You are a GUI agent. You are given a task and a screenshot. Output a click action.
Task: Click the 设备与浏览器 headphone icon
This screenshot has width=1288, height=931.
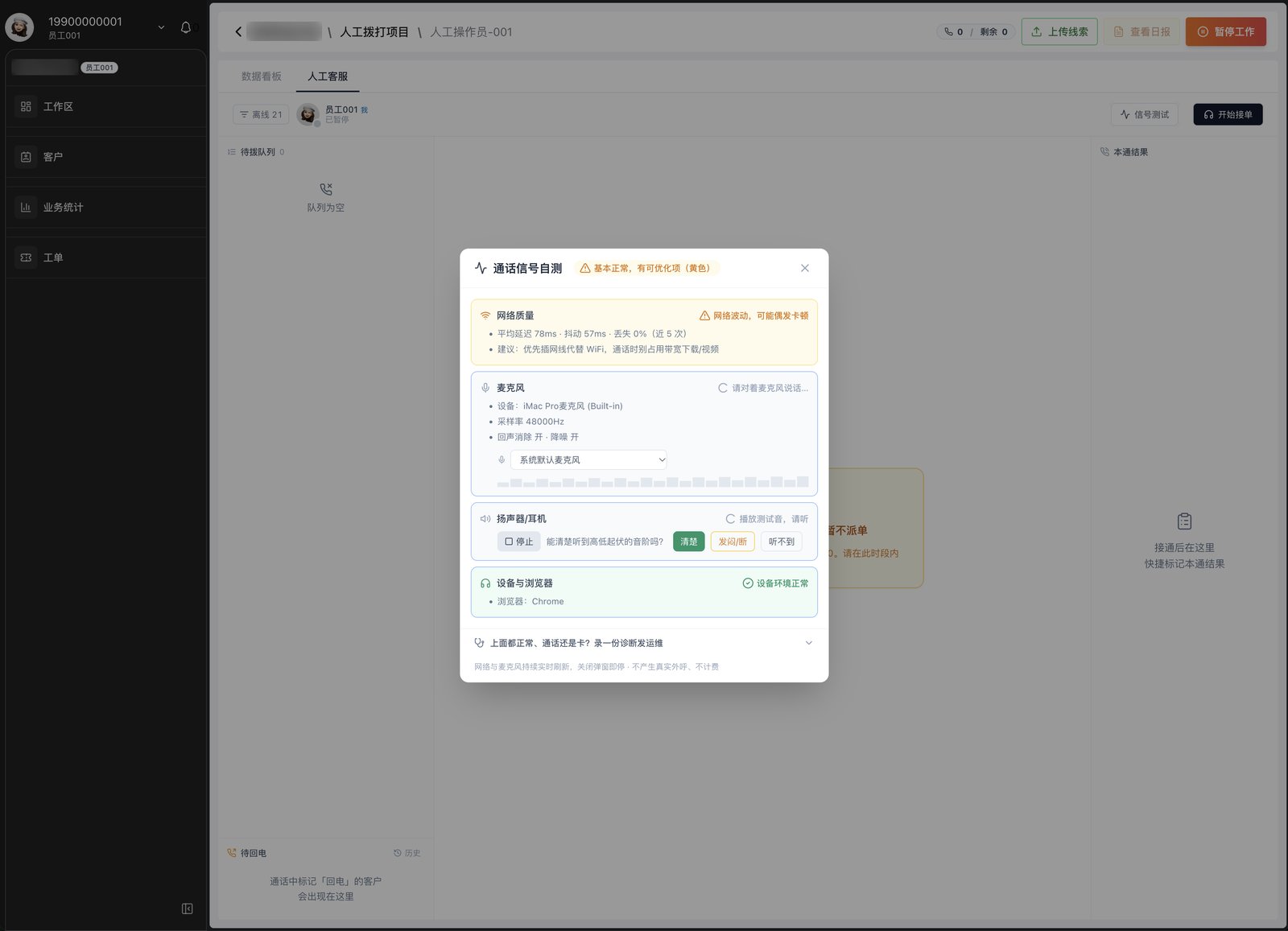click(x=485, y=583)
